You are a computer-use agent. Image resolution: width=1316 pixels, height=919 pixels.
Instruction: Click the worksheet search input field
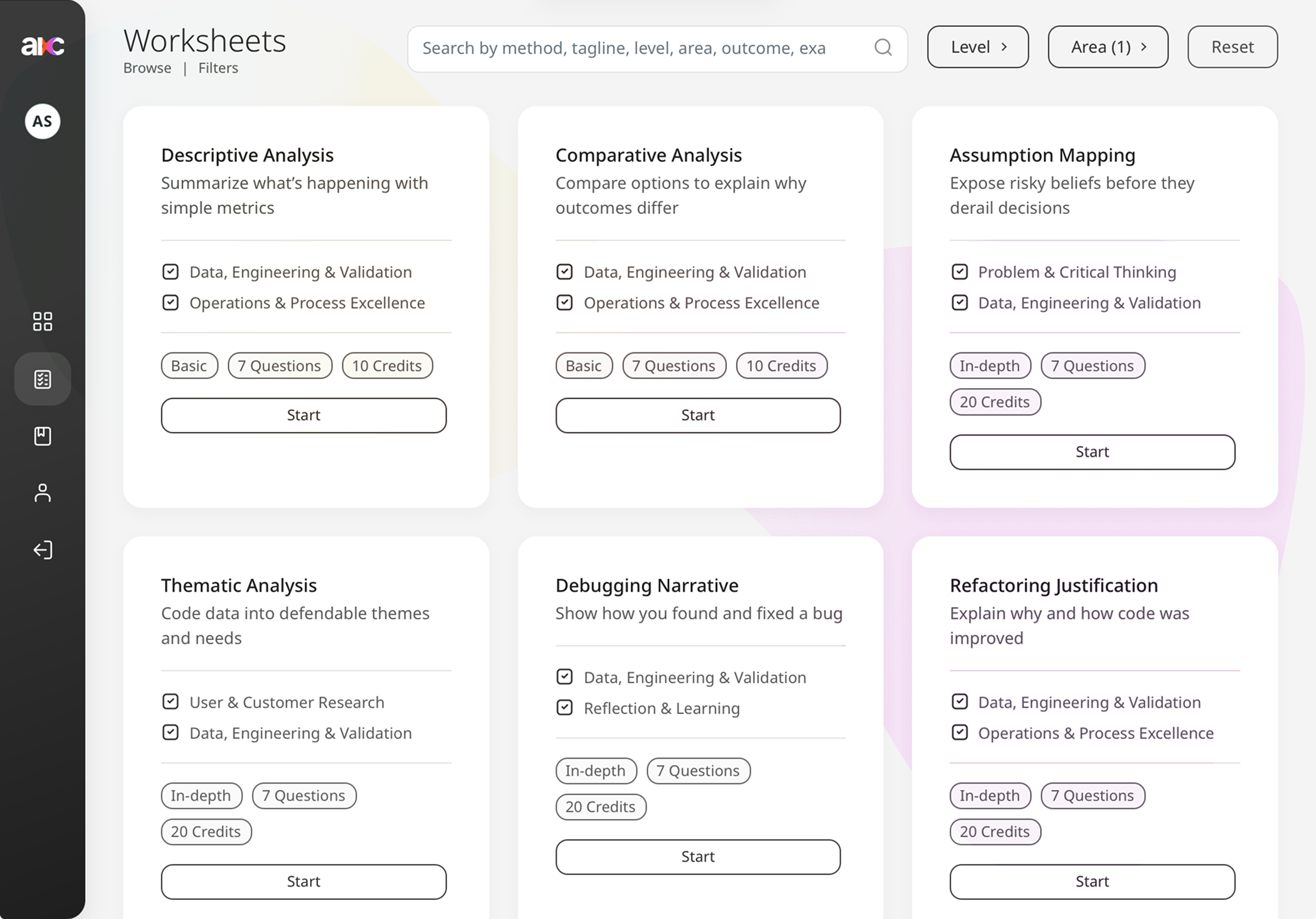(x=640, y=48)
